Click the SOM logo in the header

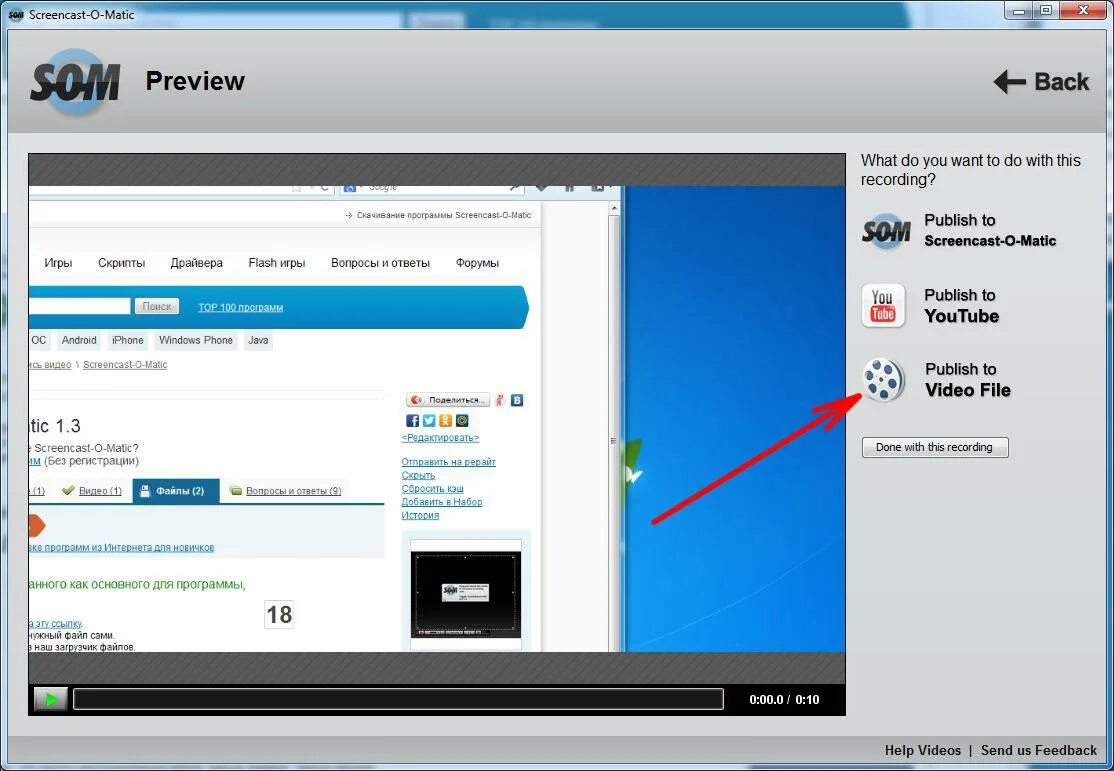(x=75, y=82)
